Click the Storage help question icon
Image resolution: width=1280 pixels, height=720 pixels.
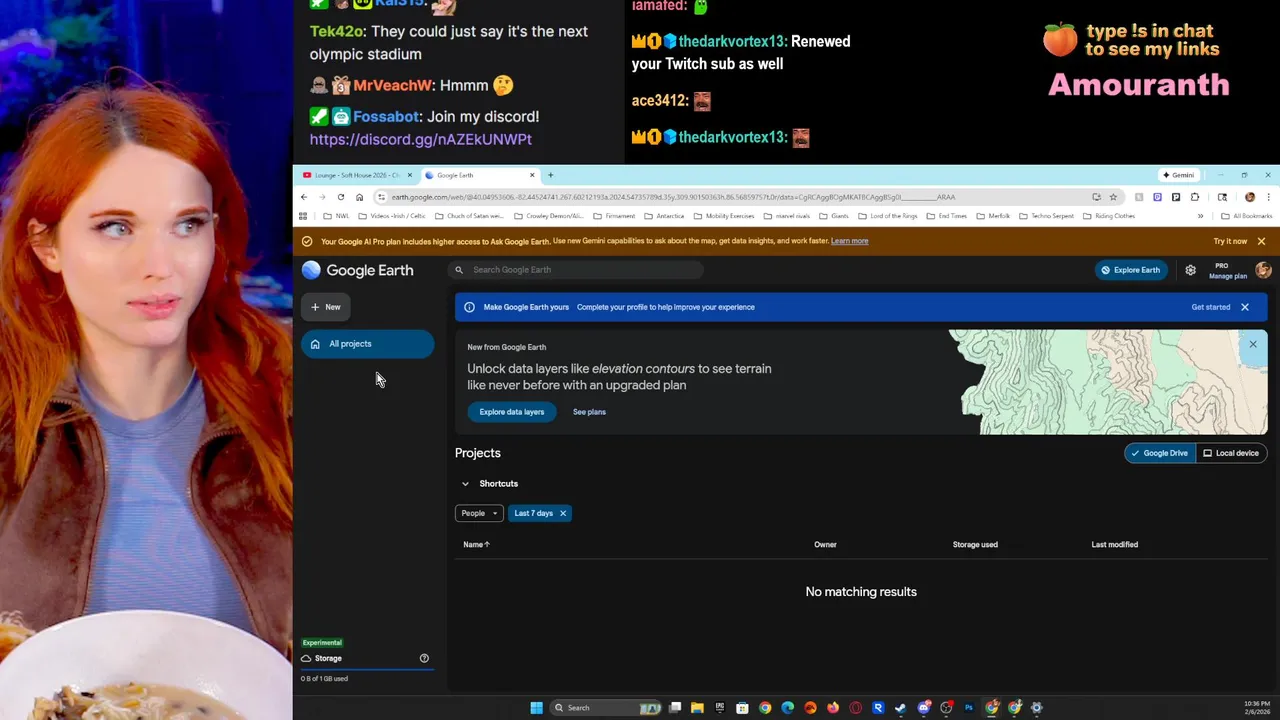tap(424, 658)
